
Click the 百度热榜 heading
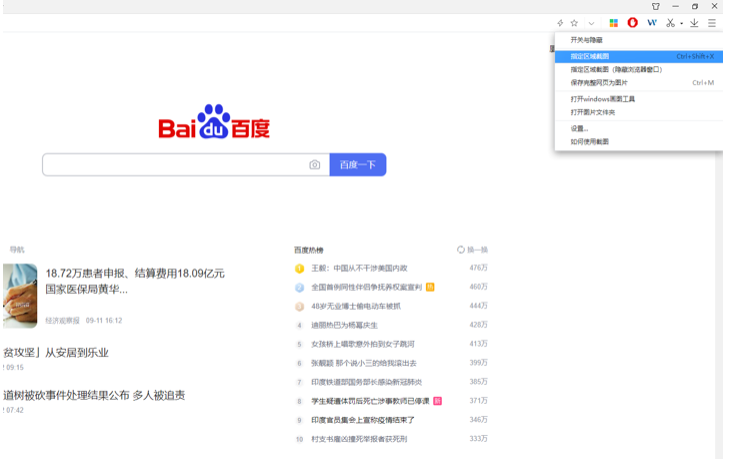pyautogui.click(x=309, y=250)
